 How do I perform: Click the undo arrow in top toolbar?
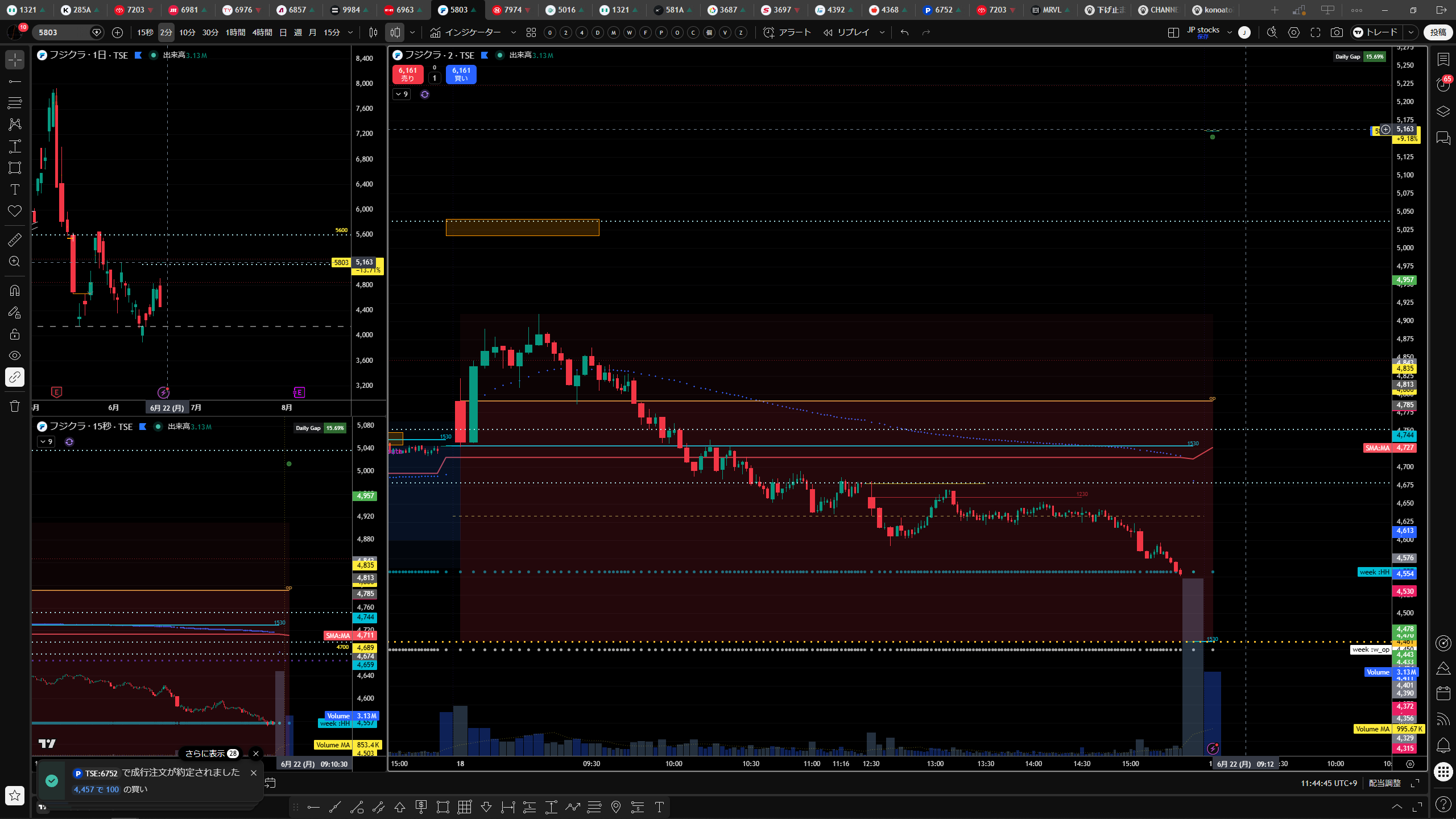pos(904,32)
